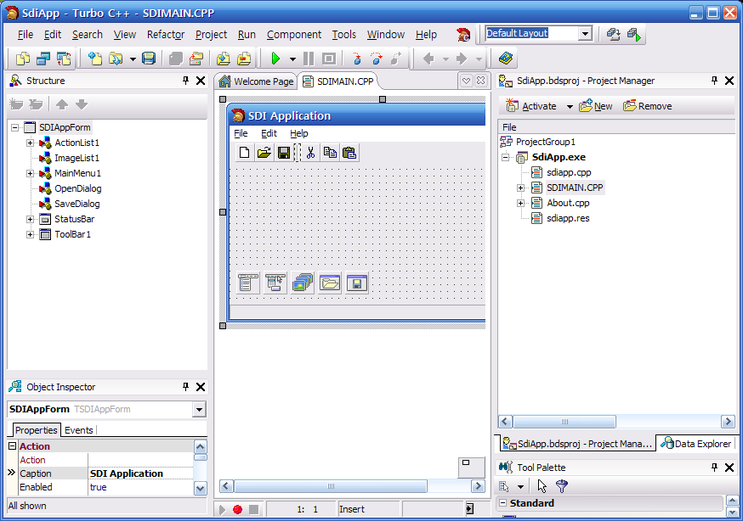This screenshot has width=743, height=521.
Task: Select the ImageList component icon on the form
Action: (303, 283)
